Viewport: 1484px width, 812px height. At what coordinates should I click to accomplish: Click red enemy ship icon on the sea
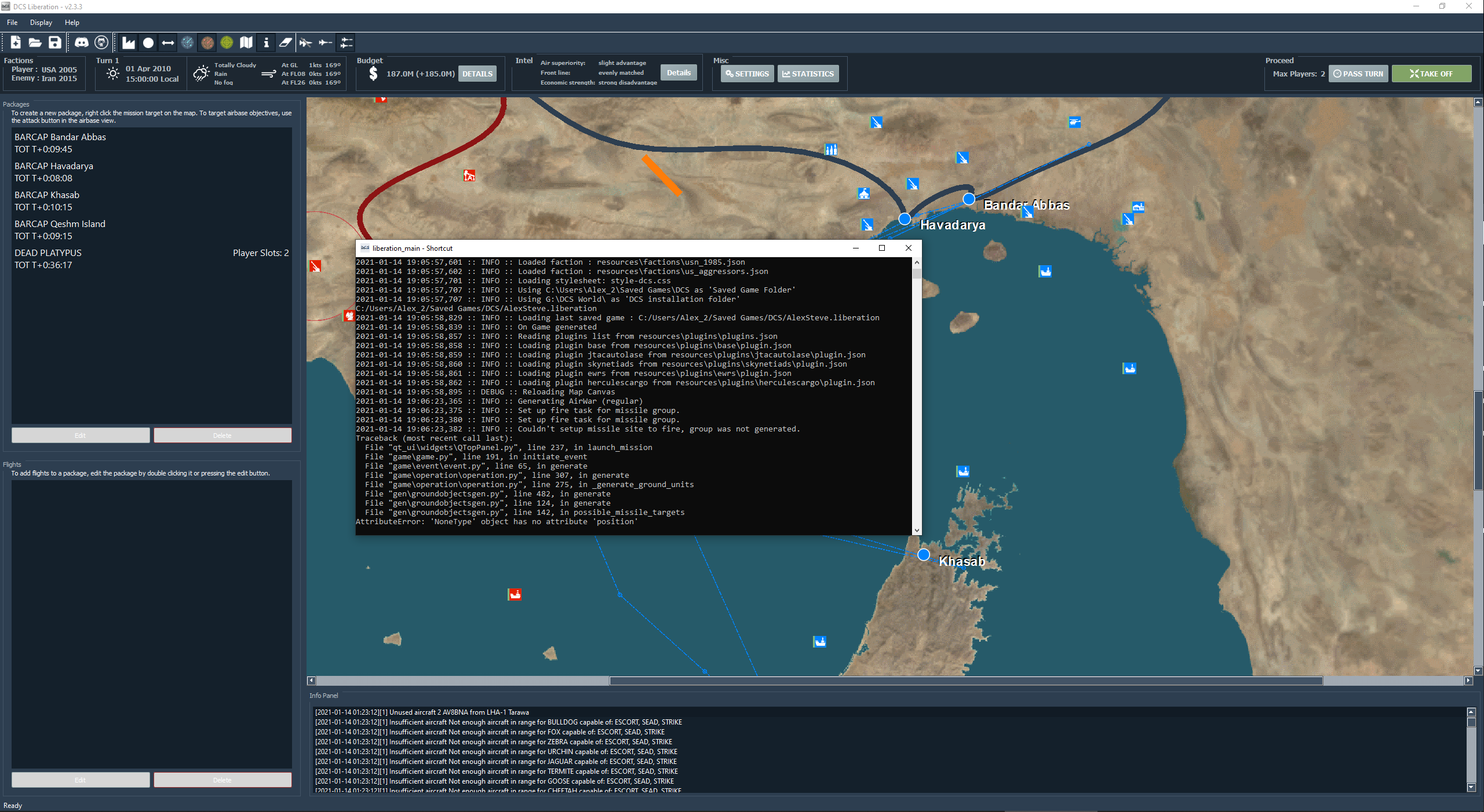[515, 594]
